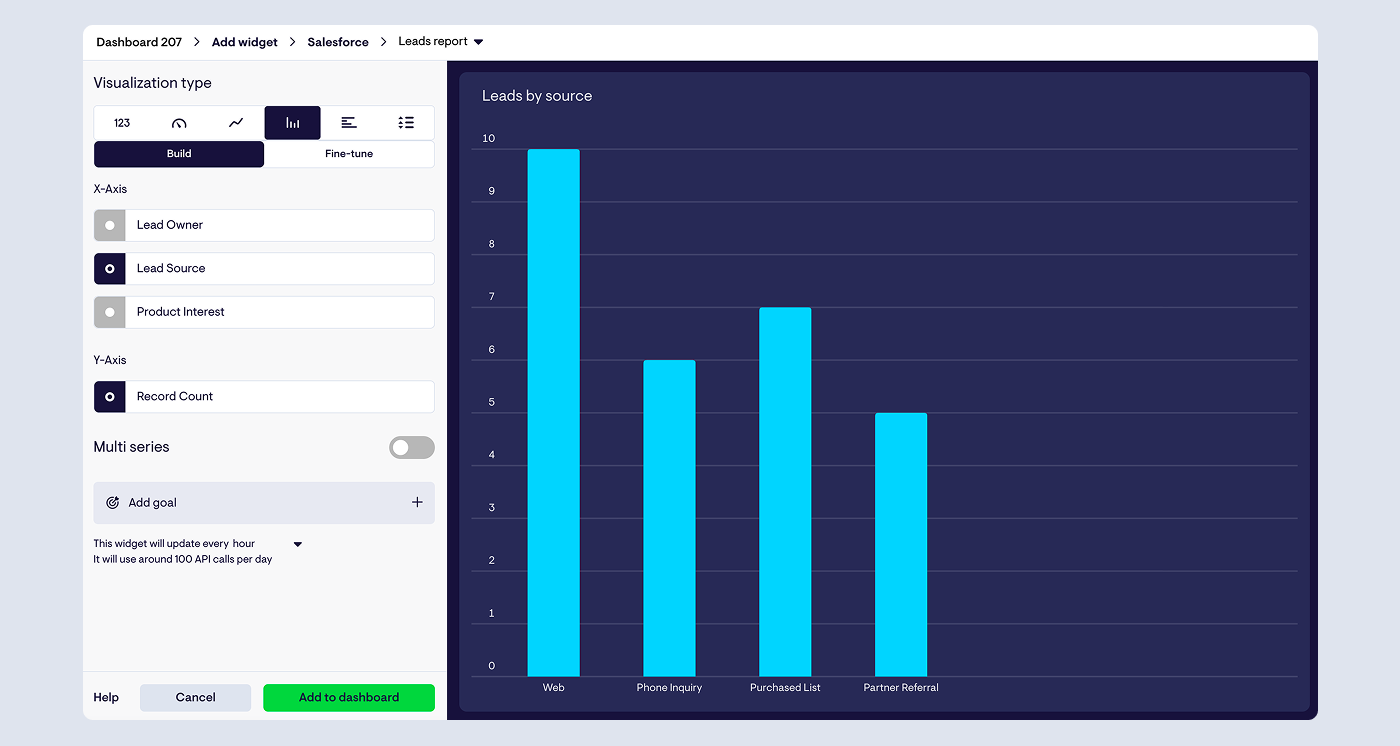This screenshot has width=1400, height=746.
Task: Click the Web bar in chart
Action: (553, 412)
